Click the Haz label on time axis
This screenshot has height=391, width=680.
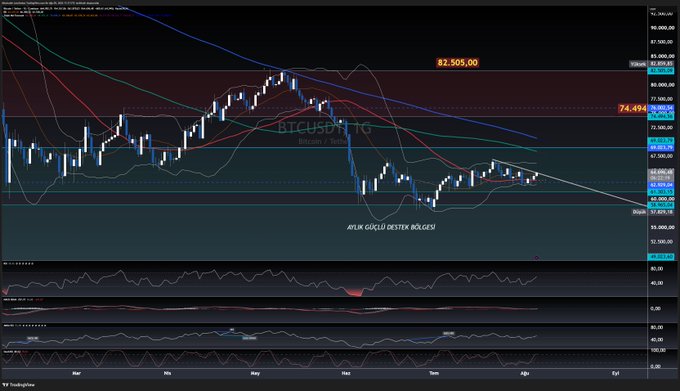(x=346, y=373)
